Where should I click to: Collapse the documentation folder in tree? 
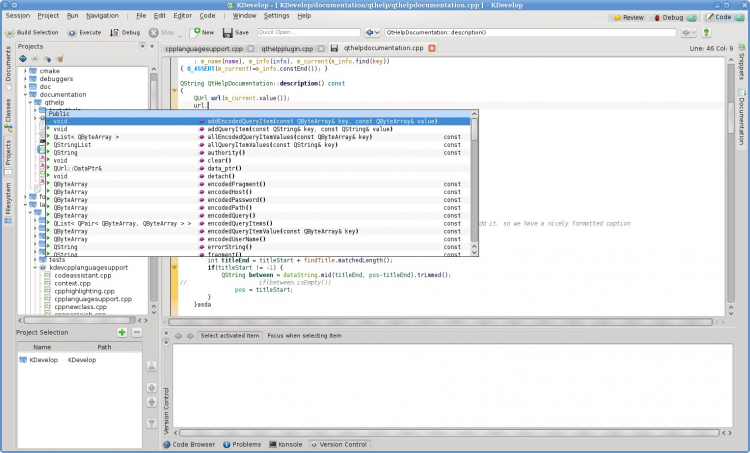point(25,94)
